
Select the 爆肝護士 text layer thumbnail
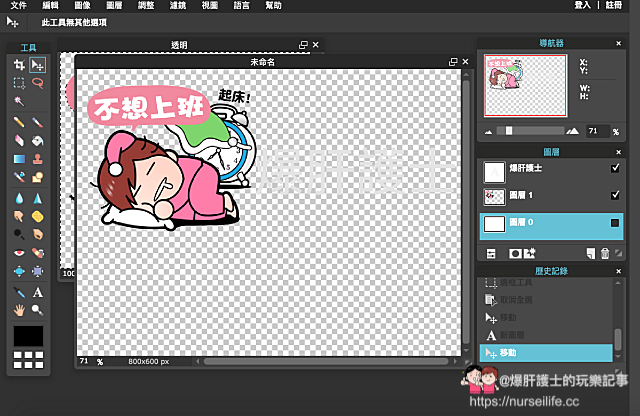pos(494,172)
